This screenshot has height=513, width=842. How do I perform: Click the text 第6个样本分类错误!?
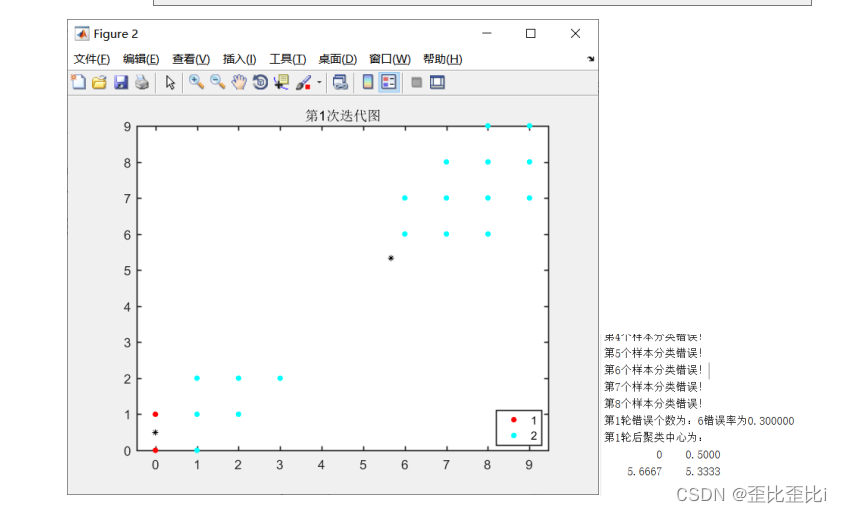[x=653, y=370]
